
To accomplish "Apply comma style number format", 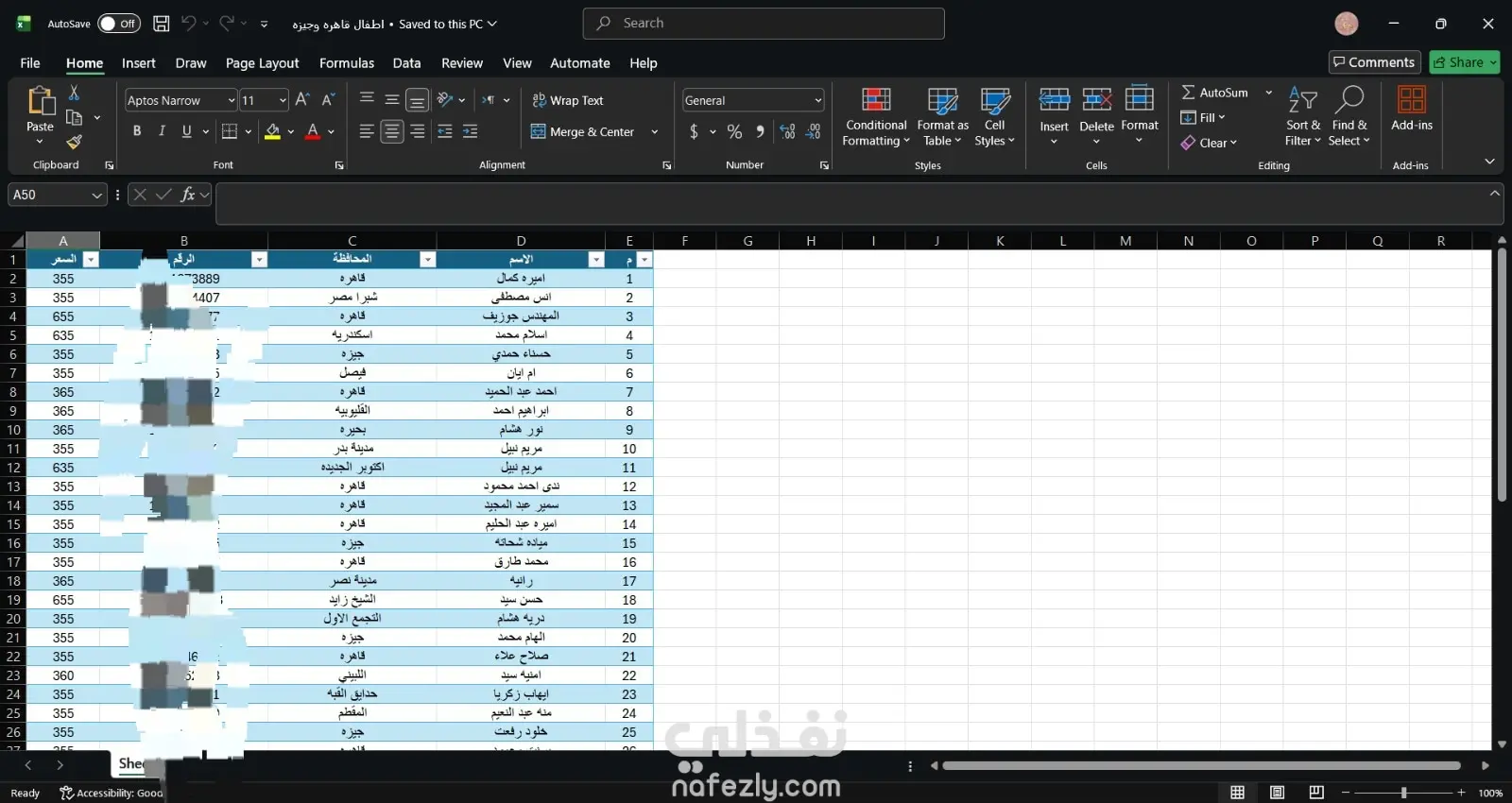I will tap(760, 131).
